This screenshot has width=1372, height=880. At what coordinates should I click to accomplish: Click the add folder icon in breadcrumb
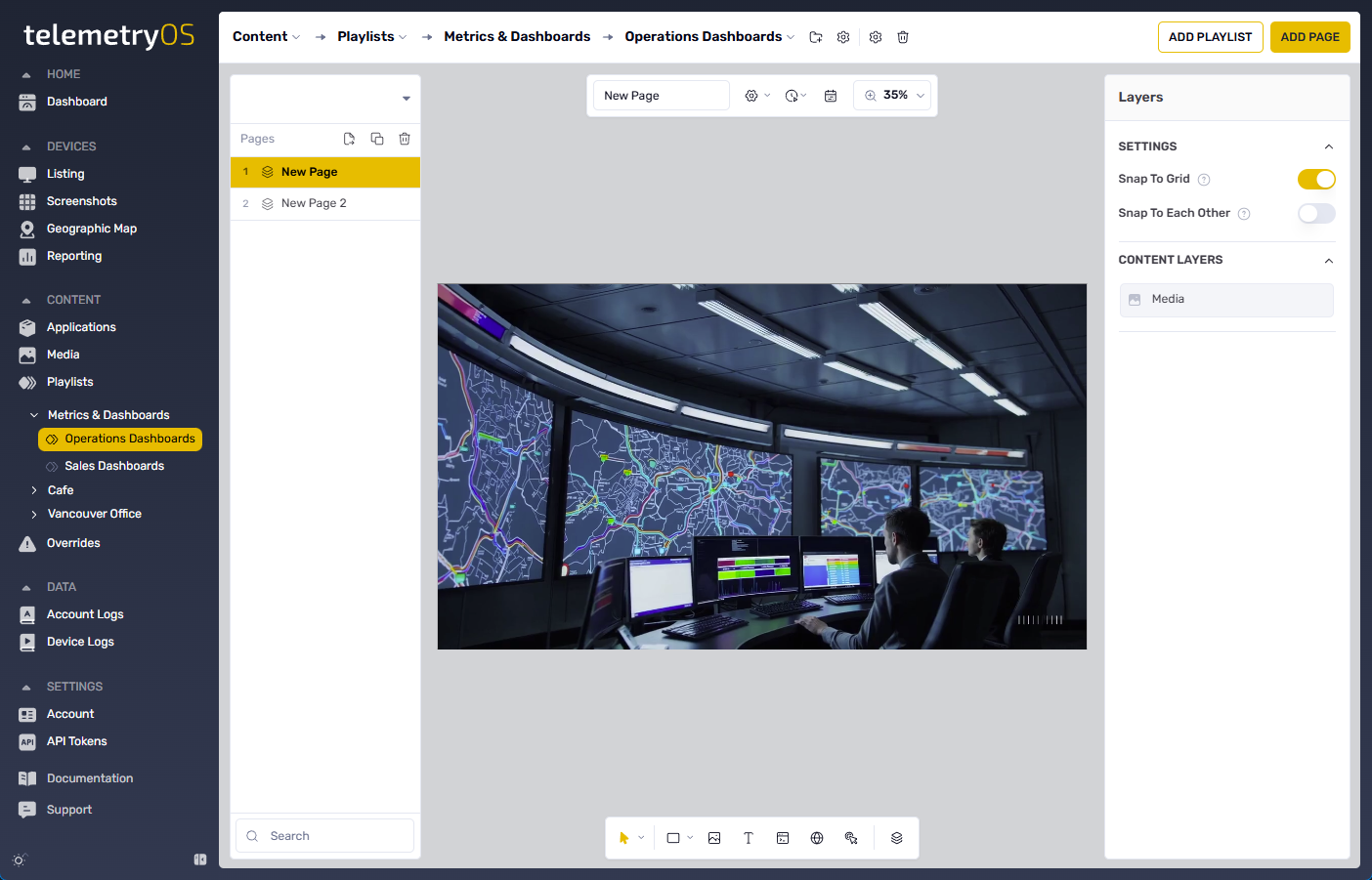(x=816, y=37)
